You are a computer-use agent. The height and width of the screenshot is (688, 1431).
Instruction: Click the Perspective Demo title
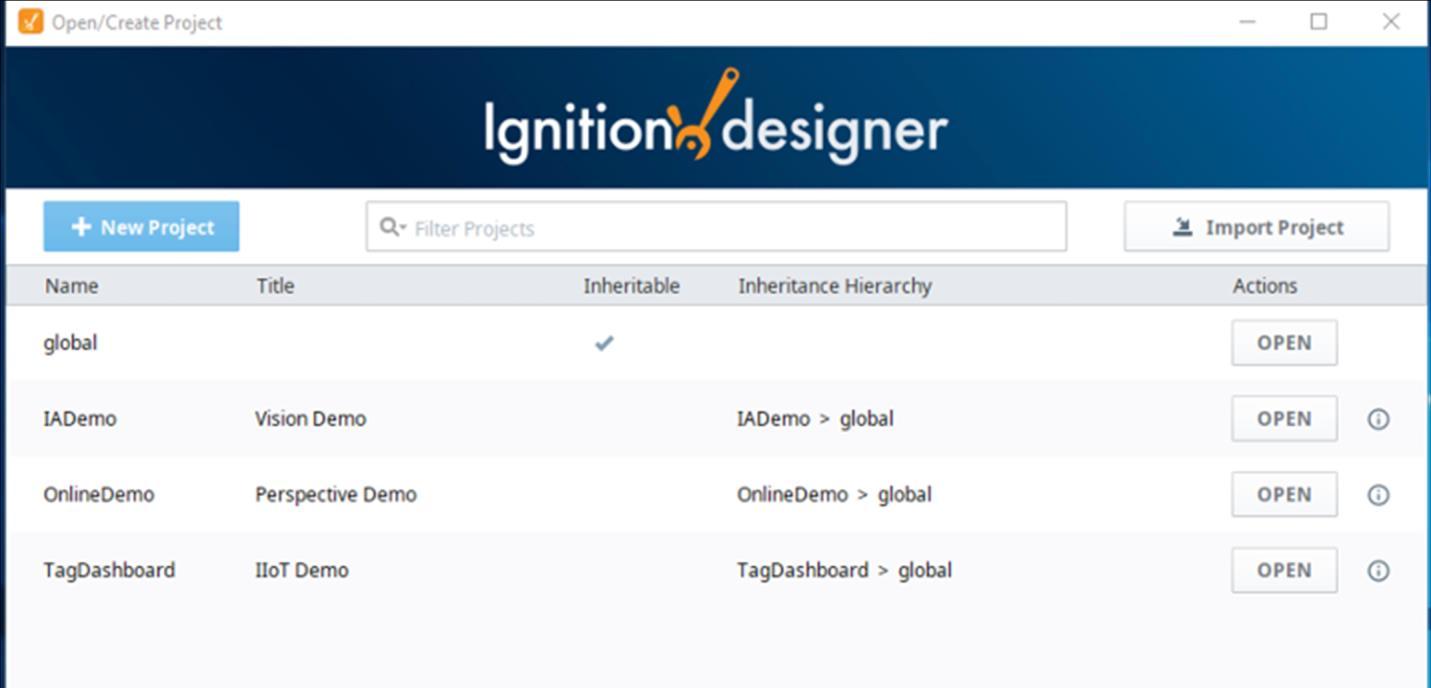coord(336,495)
